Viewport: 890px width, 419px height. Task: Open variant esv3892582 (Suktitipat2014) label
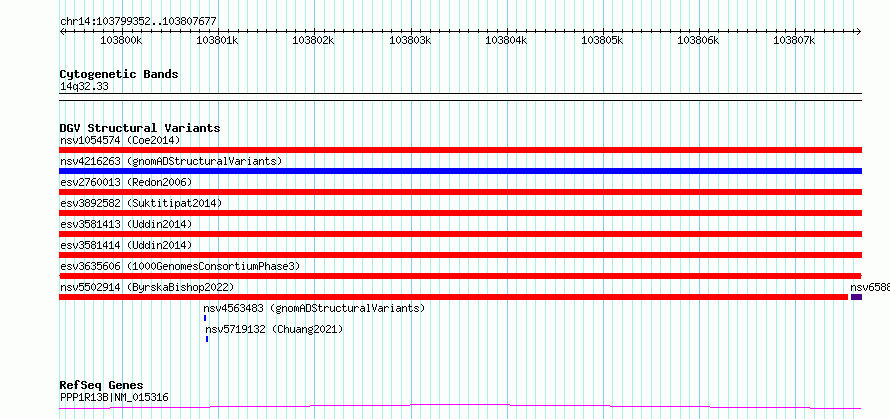(x=141, y=203)
